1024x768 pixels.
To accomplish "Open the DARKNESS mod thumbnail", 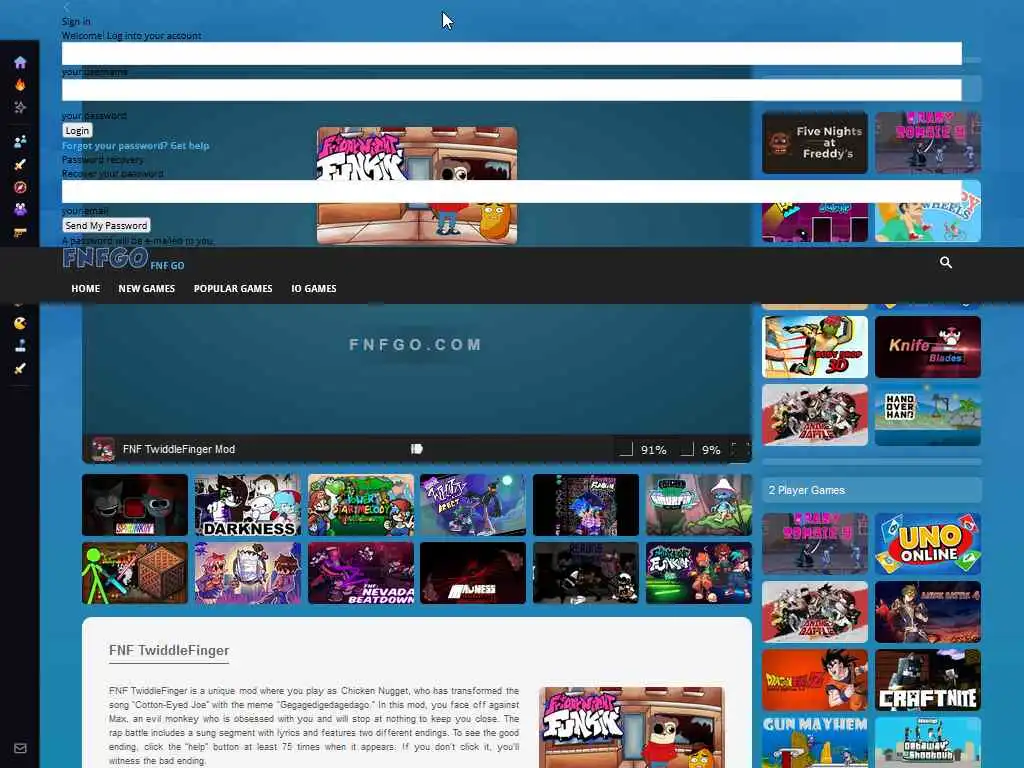I will click(x=248, y=505).
